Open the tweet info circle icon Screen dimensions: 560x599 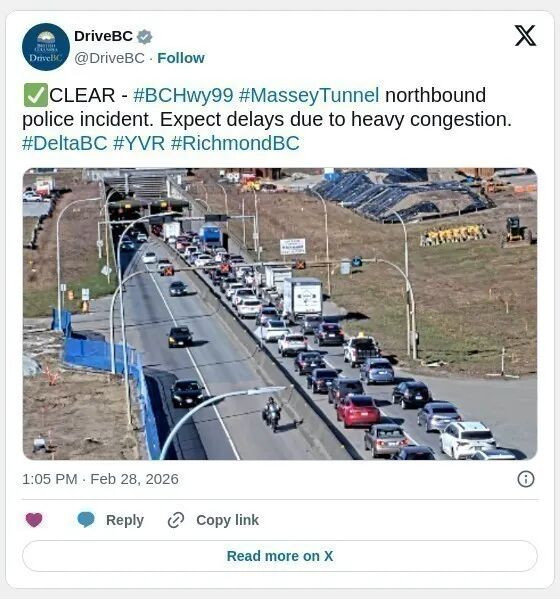526,479
